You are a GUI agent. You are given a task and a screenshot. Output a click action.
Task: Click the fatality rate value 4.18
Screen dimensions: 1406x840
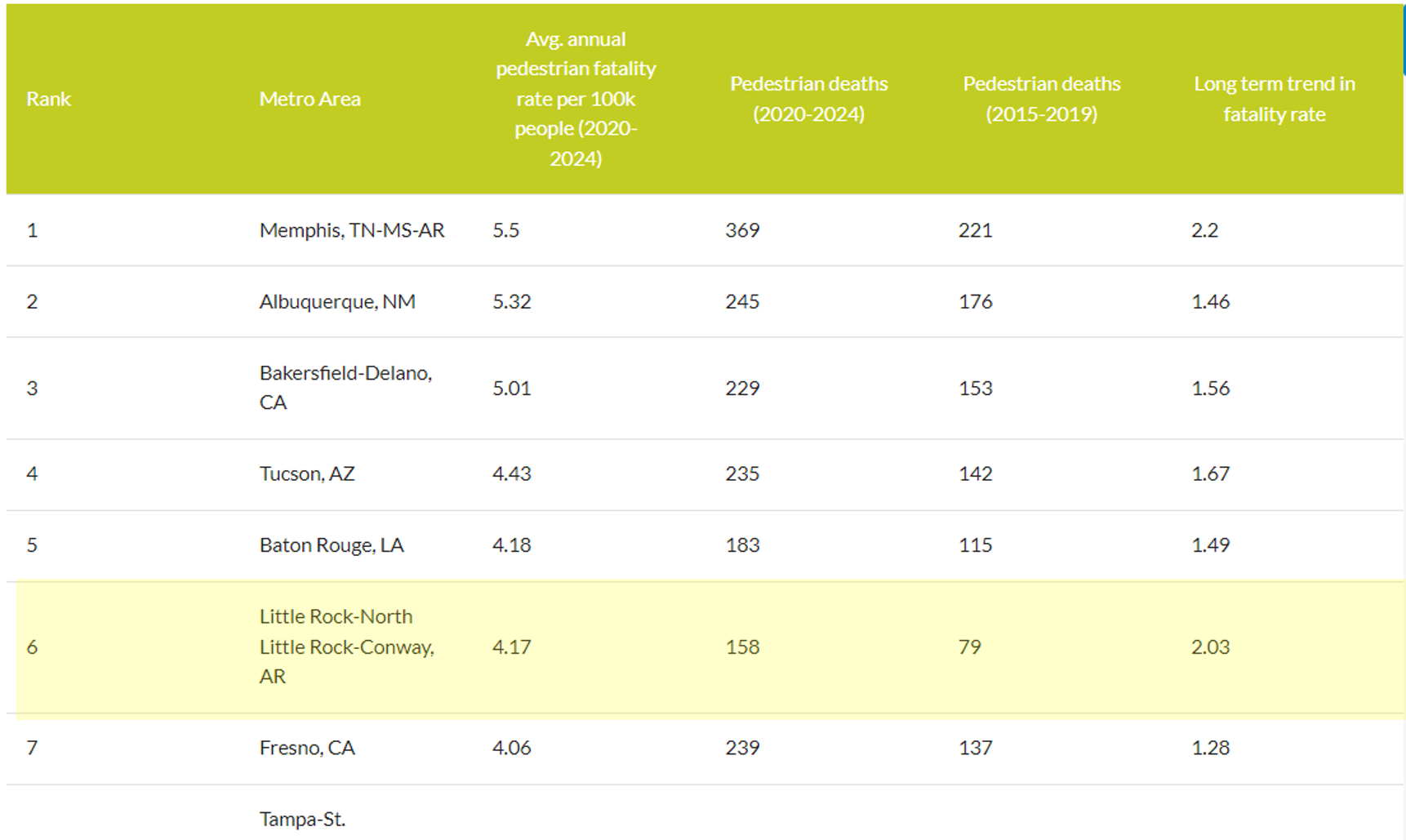[511, 544]
